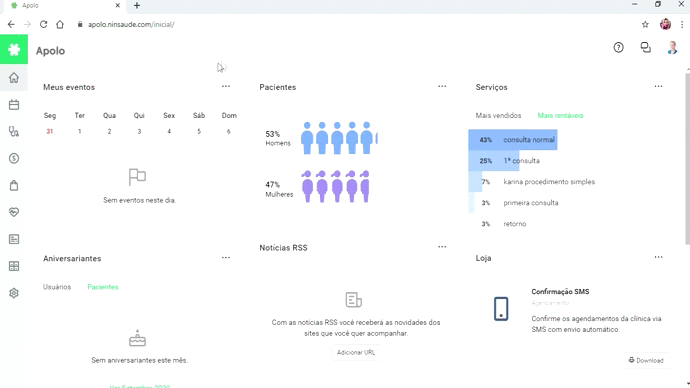The width and height of the screenshot is (690, 388).
Task: Open Notícias RSS widget options menu
Action: [x=442, y=247]
